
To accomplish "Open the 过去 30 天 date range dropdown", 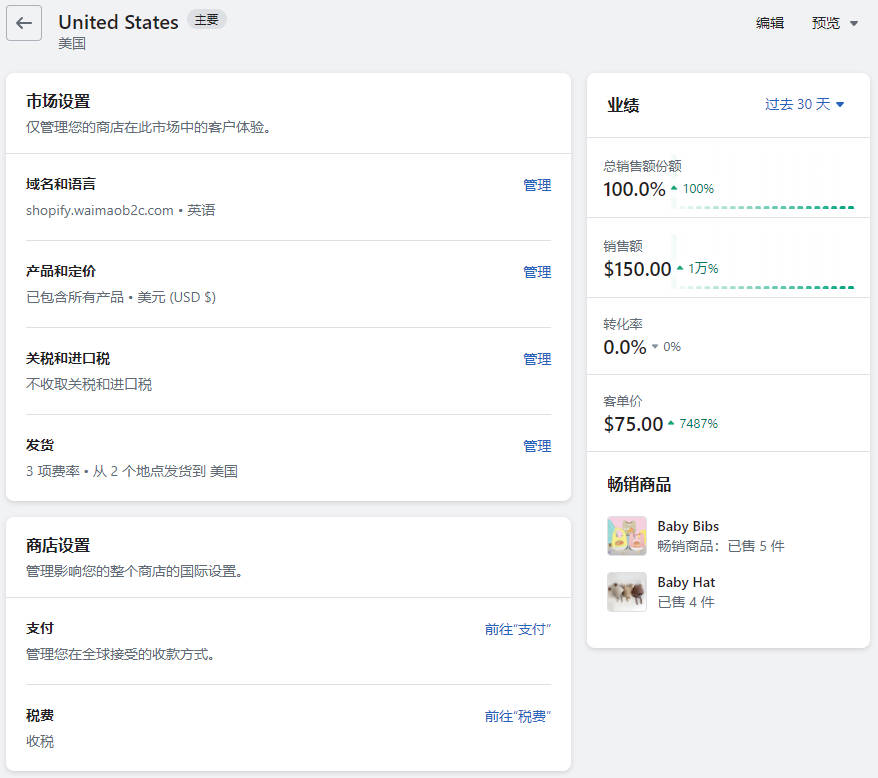I will pyautogui.click(x=804, y=104).
